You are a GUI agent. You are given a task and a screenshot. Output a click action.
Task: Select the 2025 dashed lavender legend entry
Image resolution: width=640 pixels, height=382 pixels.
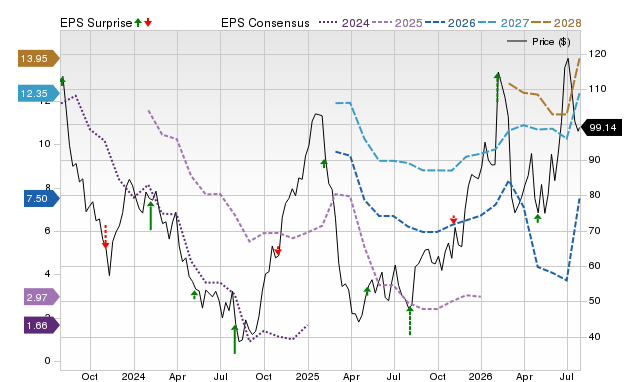(397, 23)
